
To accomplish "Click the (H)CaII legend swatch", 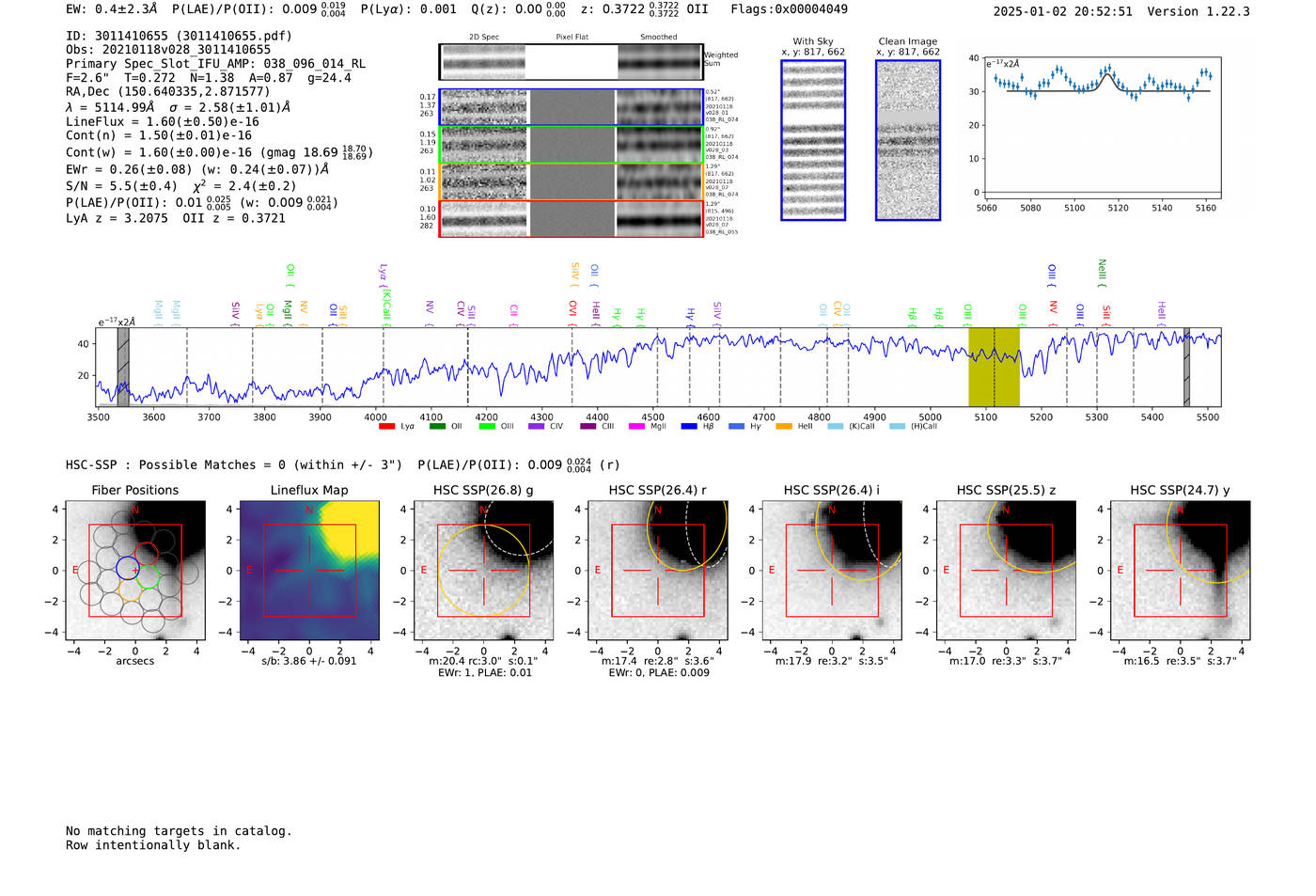I will coord(897,427).
